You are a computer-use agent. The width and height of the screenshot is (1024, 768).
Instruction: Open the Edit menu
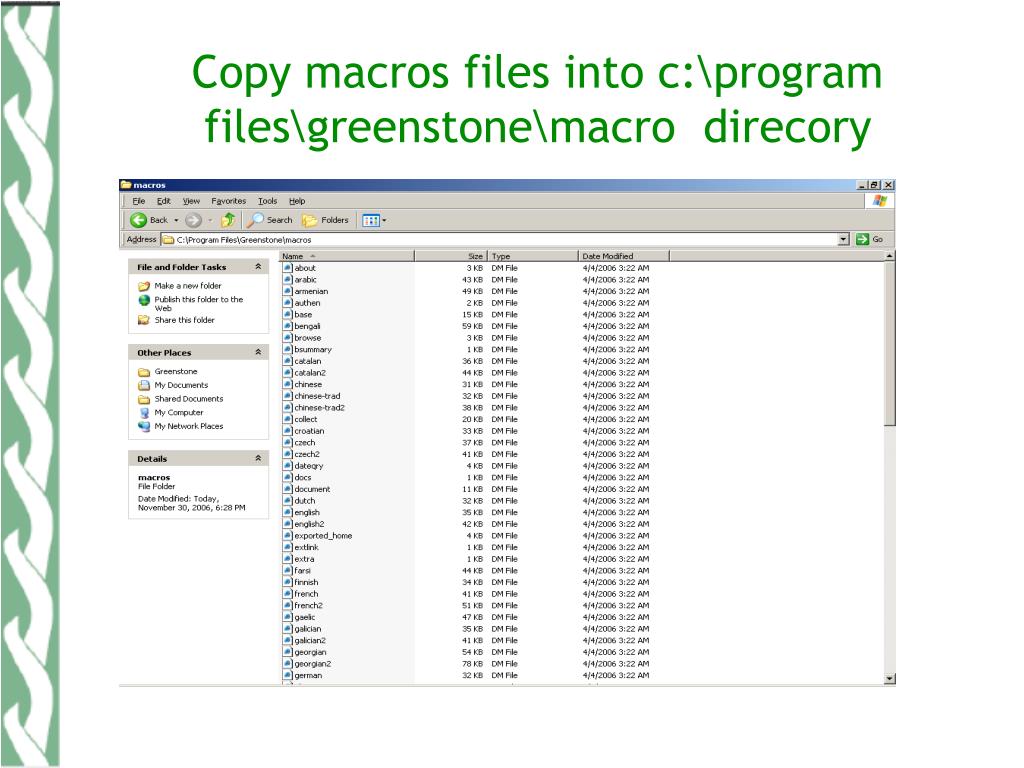(x=164, y=201)
